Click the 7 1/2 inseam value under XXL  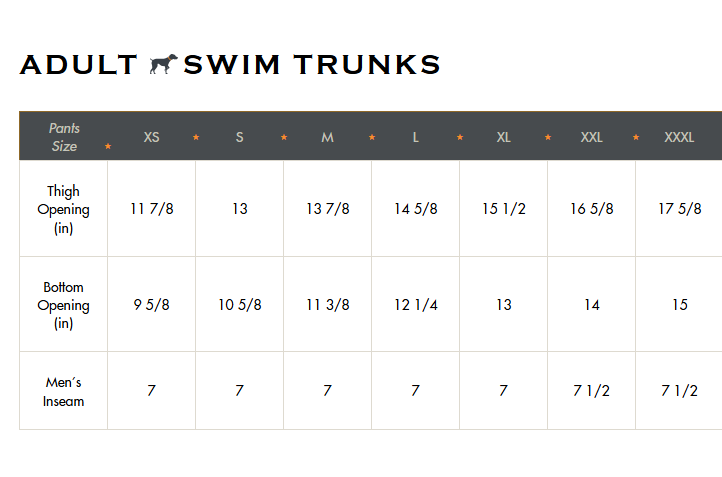[x=591, y=390]
